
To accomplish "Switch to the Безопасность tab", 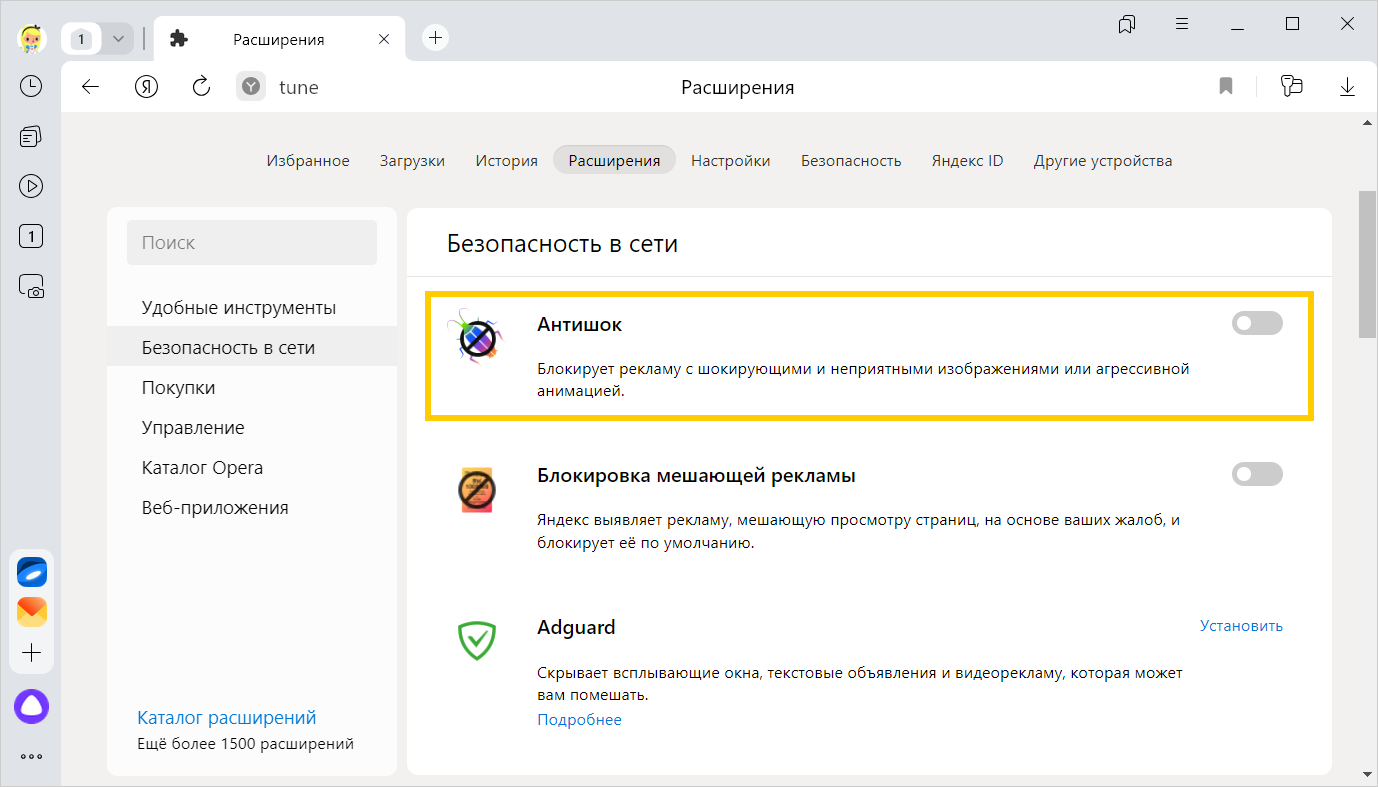I will coord(851,160).
